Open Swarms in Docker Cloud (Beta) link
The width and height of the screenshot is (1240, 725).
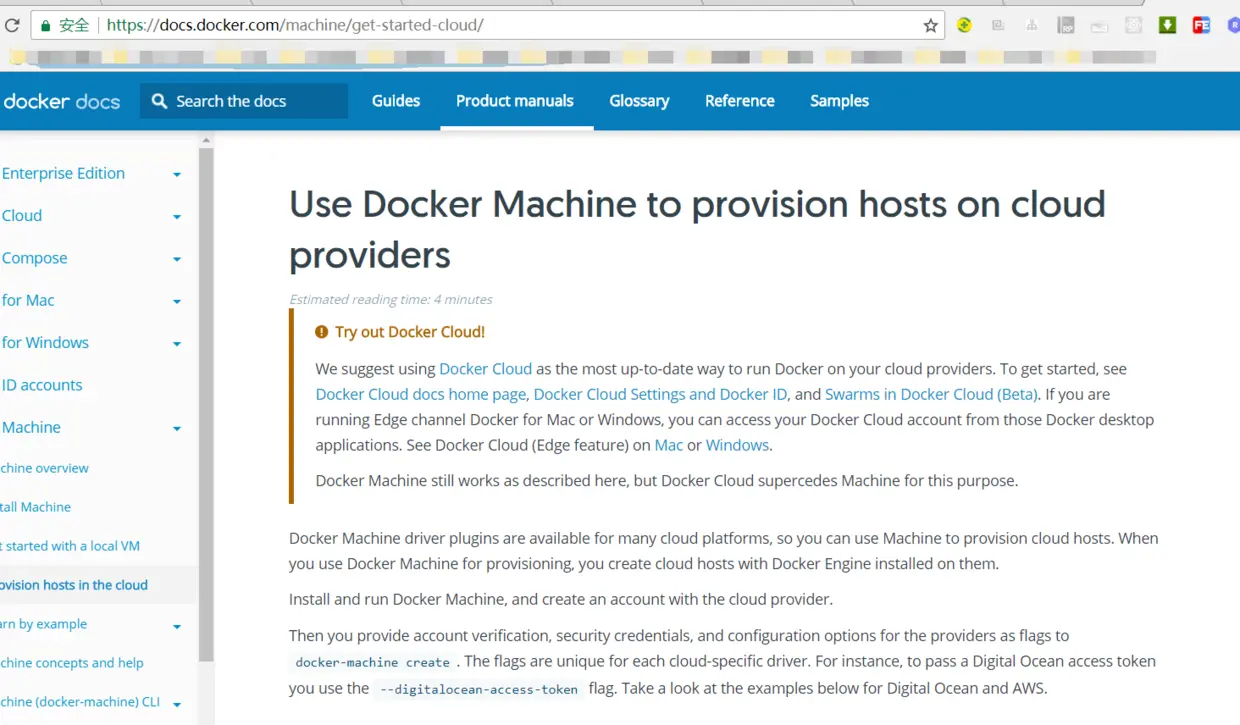[931, 394]
